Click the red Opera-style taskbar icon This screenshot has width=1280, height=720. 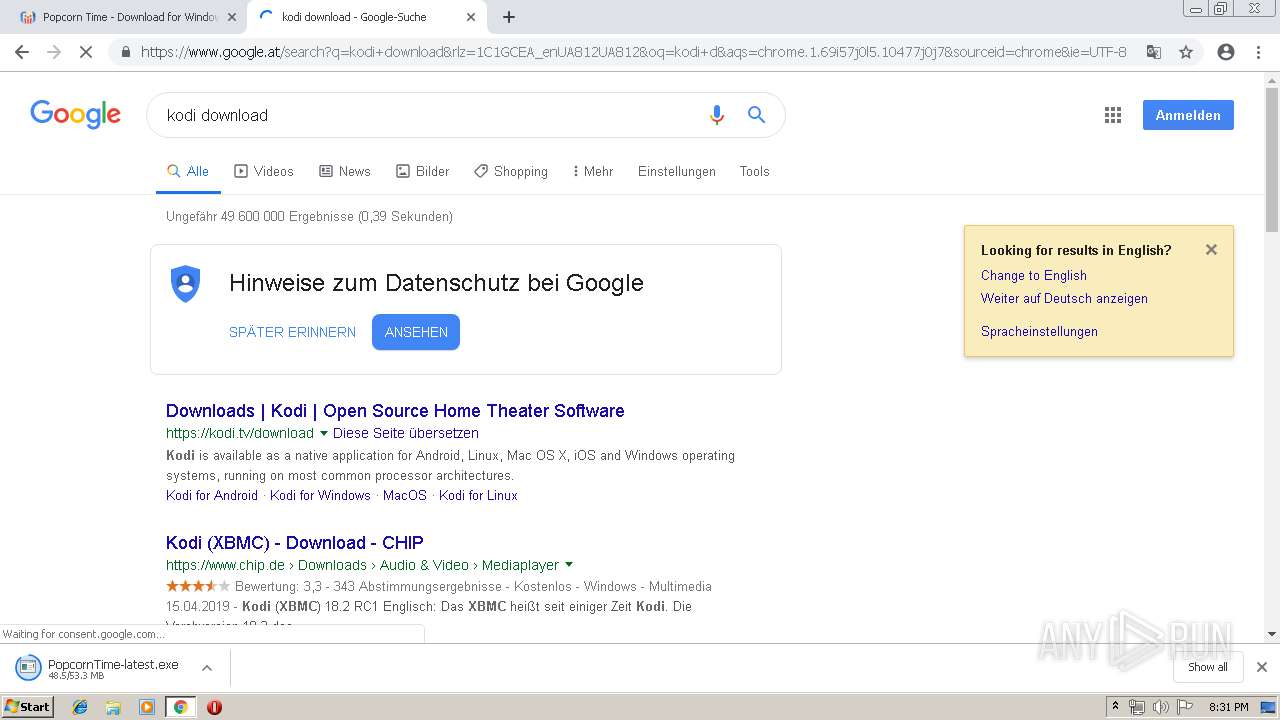214,707
